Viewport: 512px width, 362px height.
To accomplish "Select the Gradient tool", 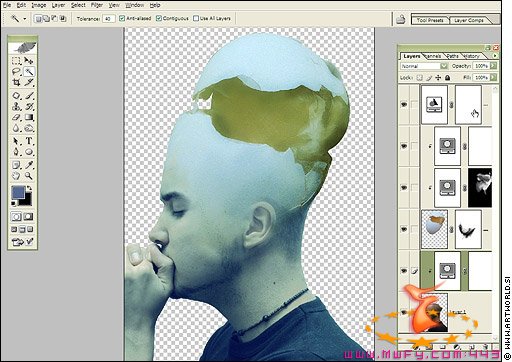I will 29,117.
